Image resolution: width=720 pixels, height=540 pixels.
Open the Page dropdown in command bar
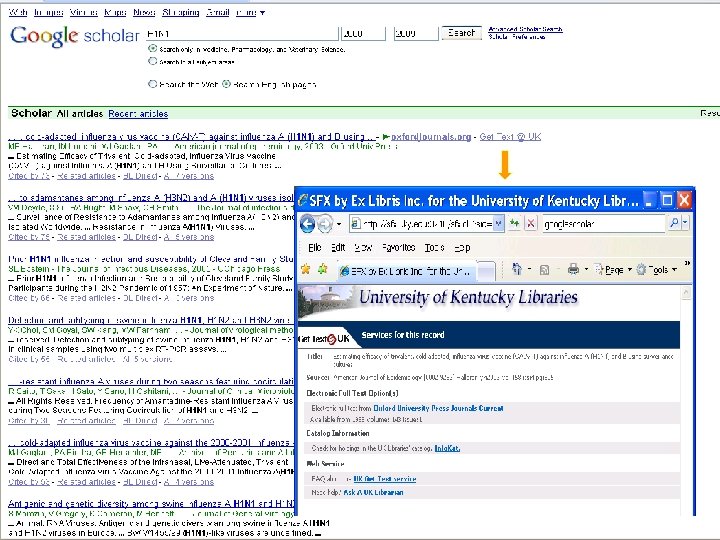click(613, 270)
